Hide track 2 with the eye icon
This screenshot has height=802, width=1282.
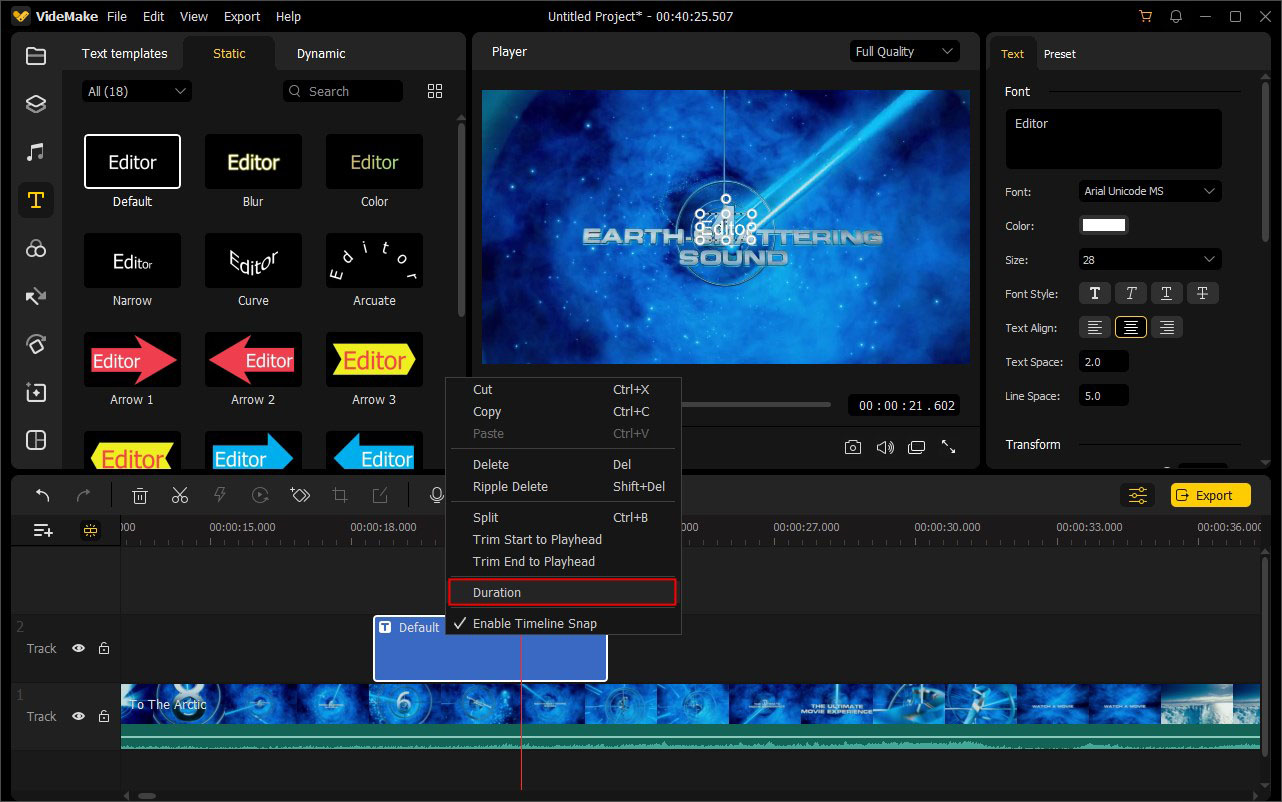[78, 648]
